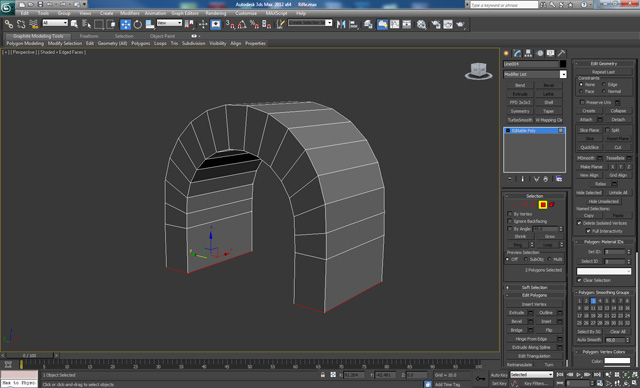Open the Graph Editors menu

tap(184, 13)
